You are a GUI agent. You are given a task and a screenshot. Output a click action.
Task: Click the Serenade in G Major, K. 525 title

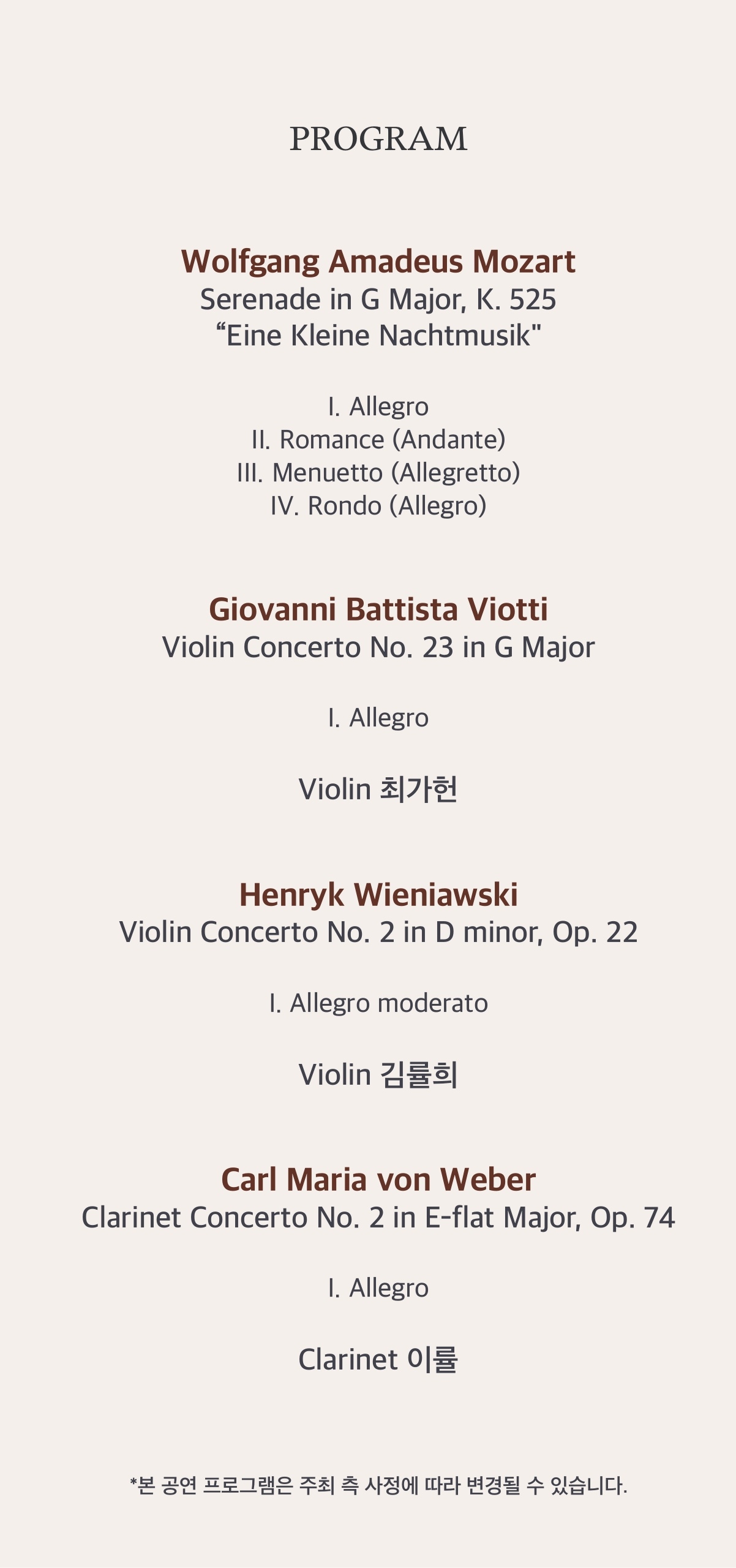point(378,300)
